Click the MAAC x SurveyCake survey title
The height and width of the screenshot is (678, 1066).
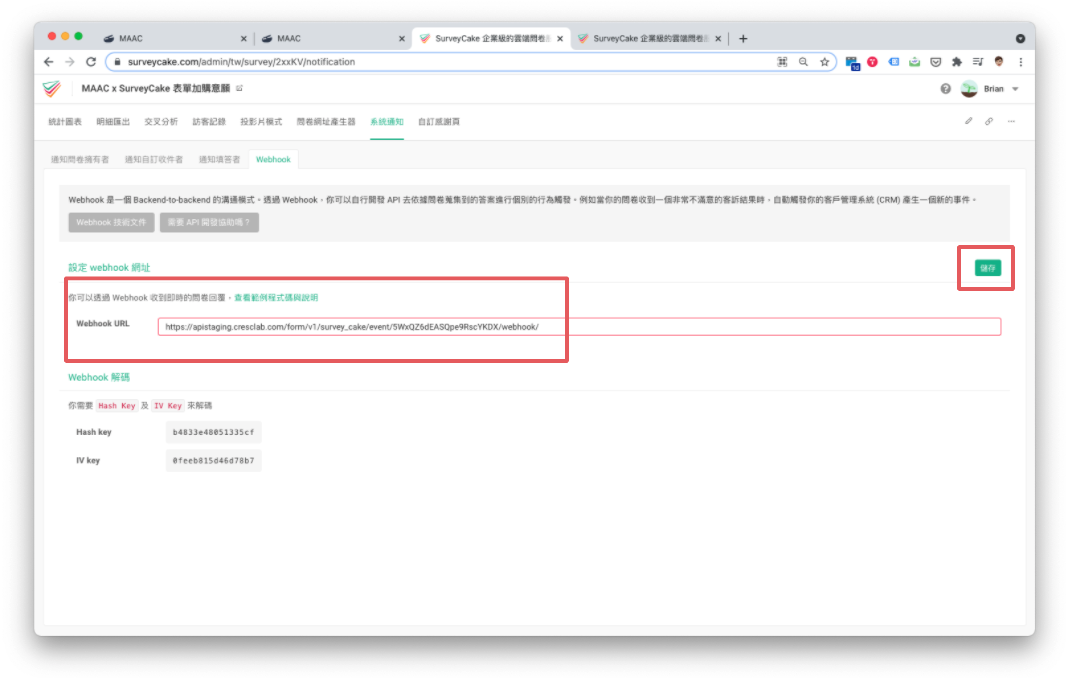156,88
